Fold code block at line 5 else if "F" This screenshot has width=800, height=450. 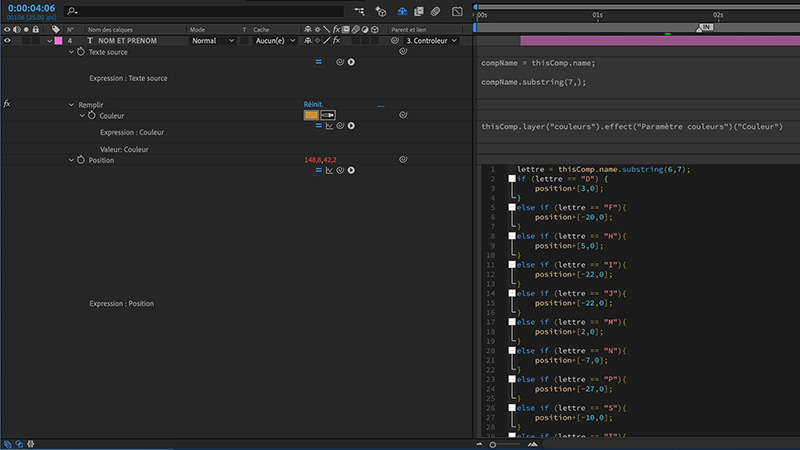(x=512, y=207)
